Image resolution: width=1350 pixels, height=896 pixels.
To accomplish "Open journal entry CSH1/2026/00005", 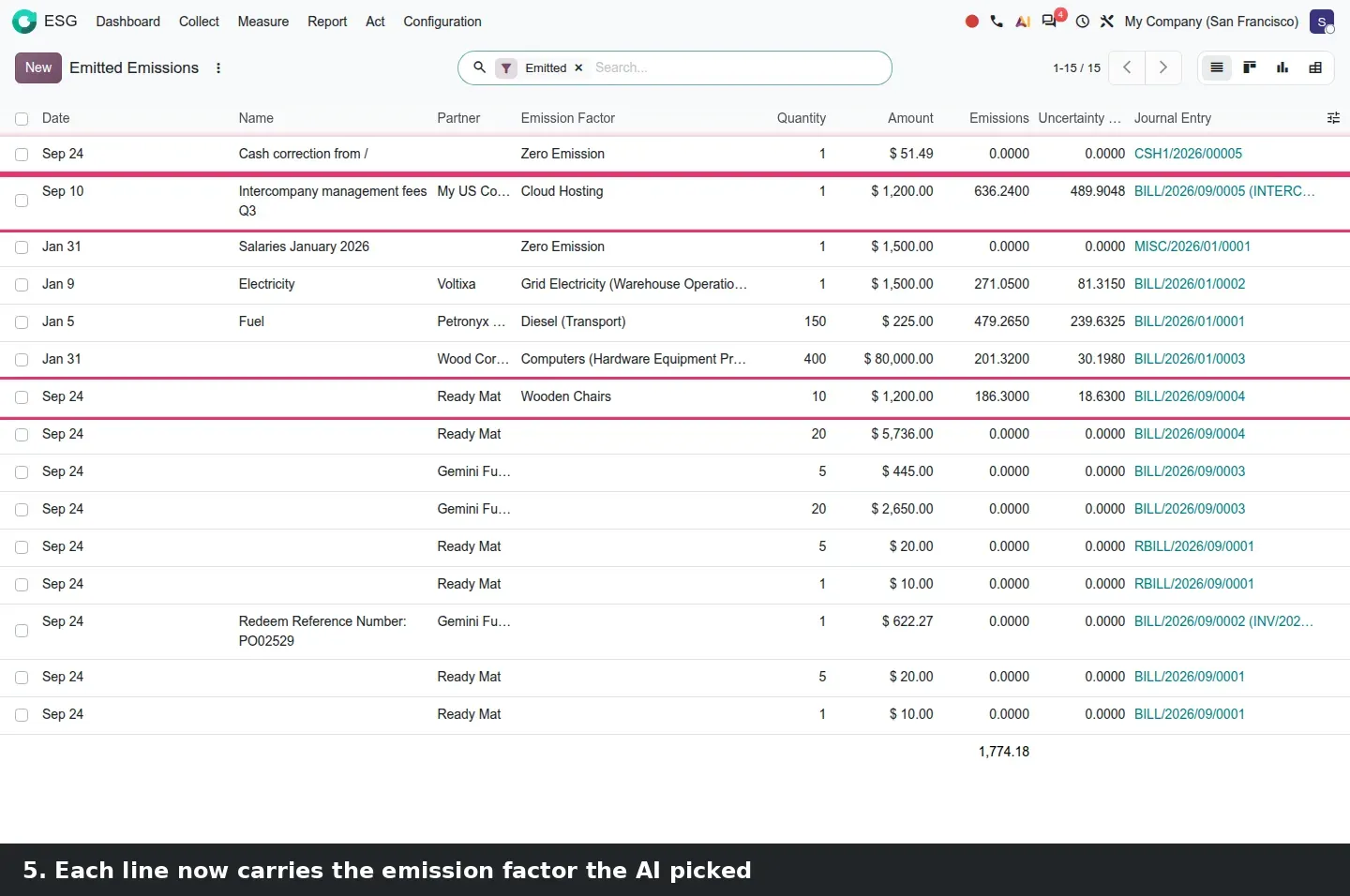I will pyautogui.click(x=1188, y=154).
